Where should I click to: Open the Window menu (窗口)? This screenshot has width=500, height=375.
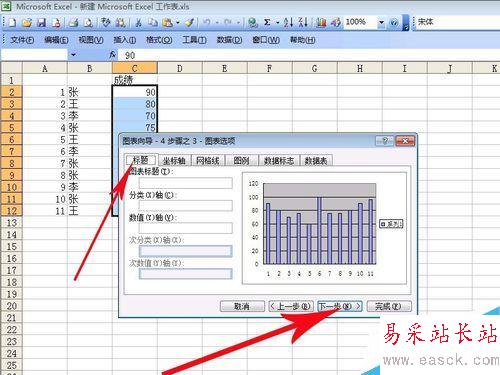(x=266, y=40)
